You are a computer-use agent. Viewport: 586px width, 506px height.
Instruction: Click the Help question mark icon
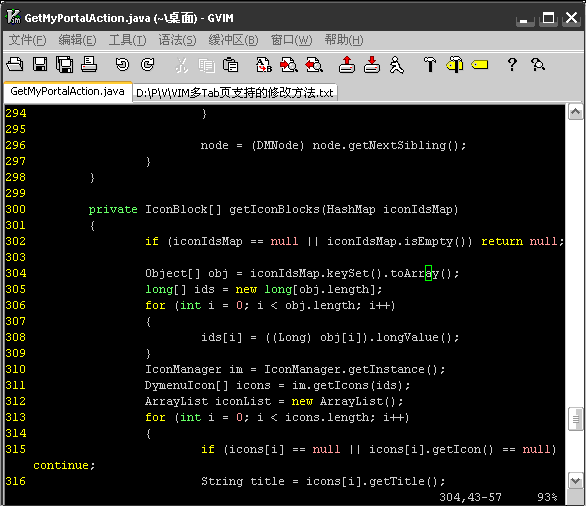pos(512,65)
